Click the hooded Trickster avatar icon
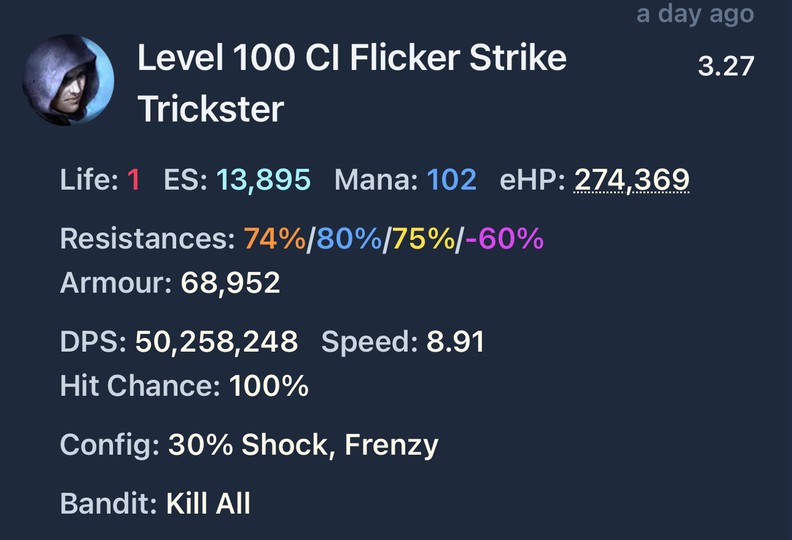Viewport: 792px width, 540px height. [69, 82]
